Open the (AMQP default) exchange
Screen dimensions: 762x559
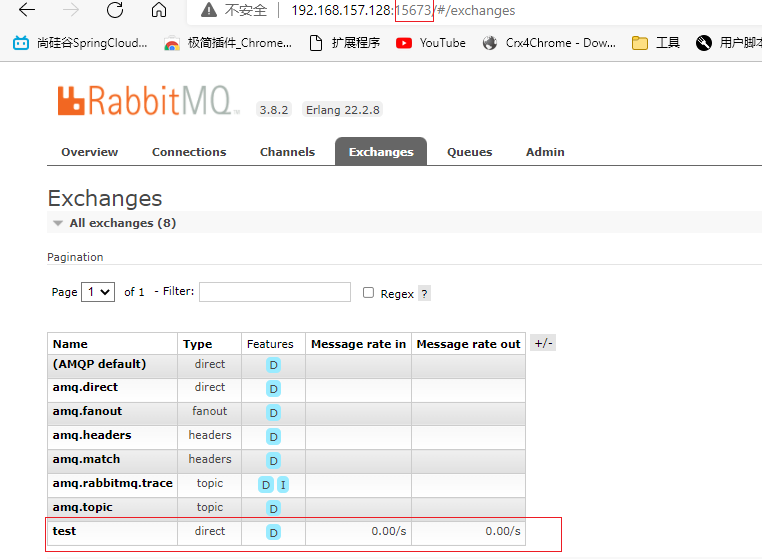click(99, 364)
